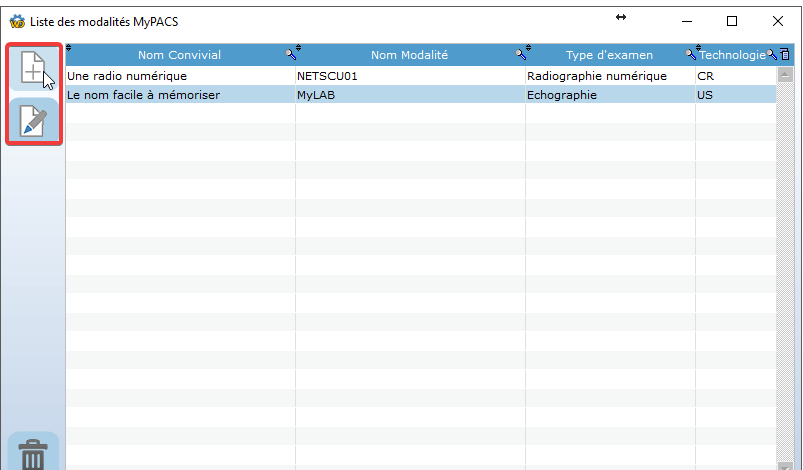Click search magnifier in Technologie column
This screenshot has height=470, width=803.
pos(772,54)
